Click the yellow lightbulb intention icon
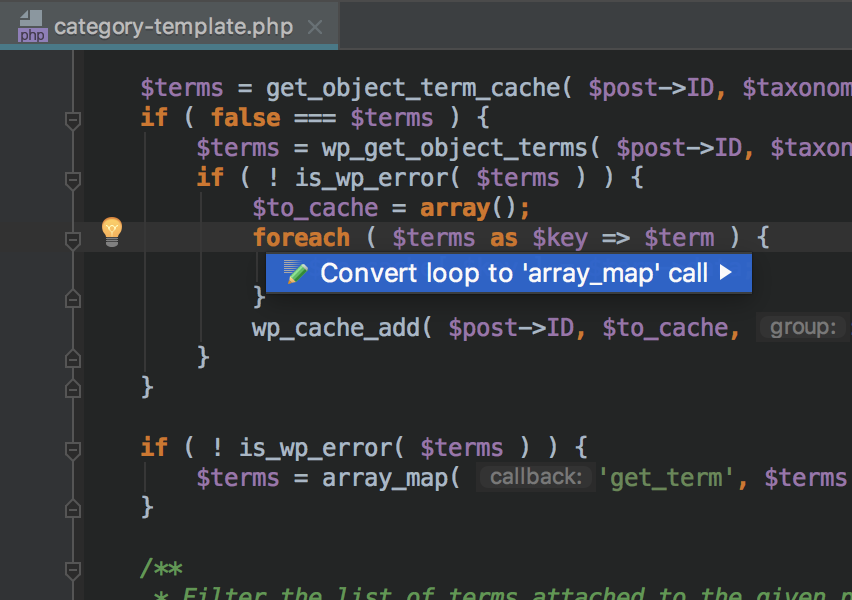Screen dimensions: 852x600 (112, 232)
